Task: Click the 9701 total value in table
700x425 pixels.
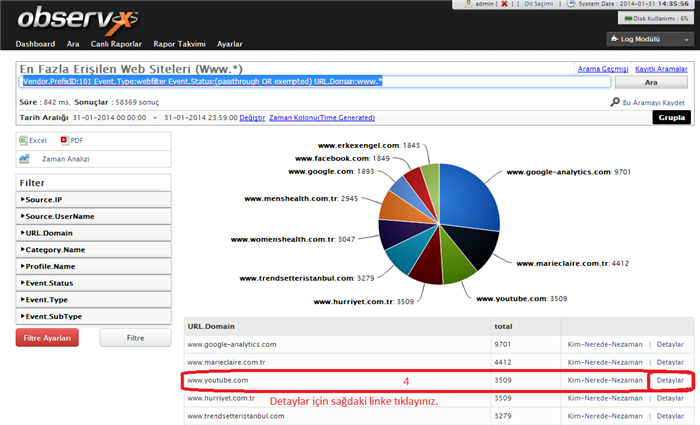Action: [502, 344]
